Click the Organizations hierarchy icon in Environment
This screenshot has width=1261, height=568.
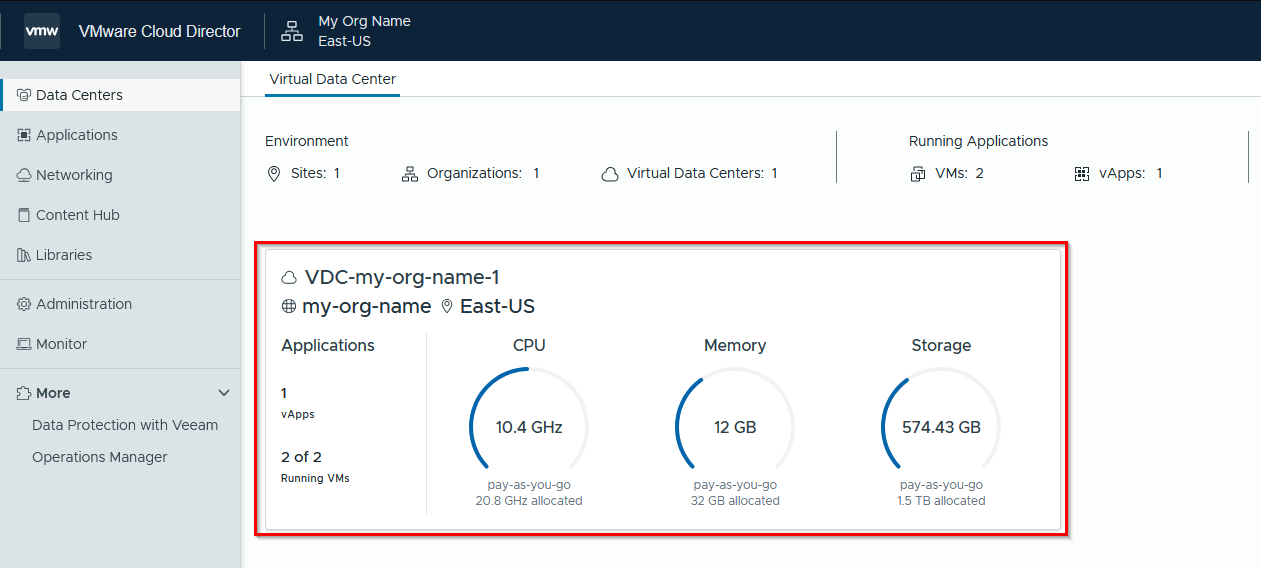(x=409, y=174)
